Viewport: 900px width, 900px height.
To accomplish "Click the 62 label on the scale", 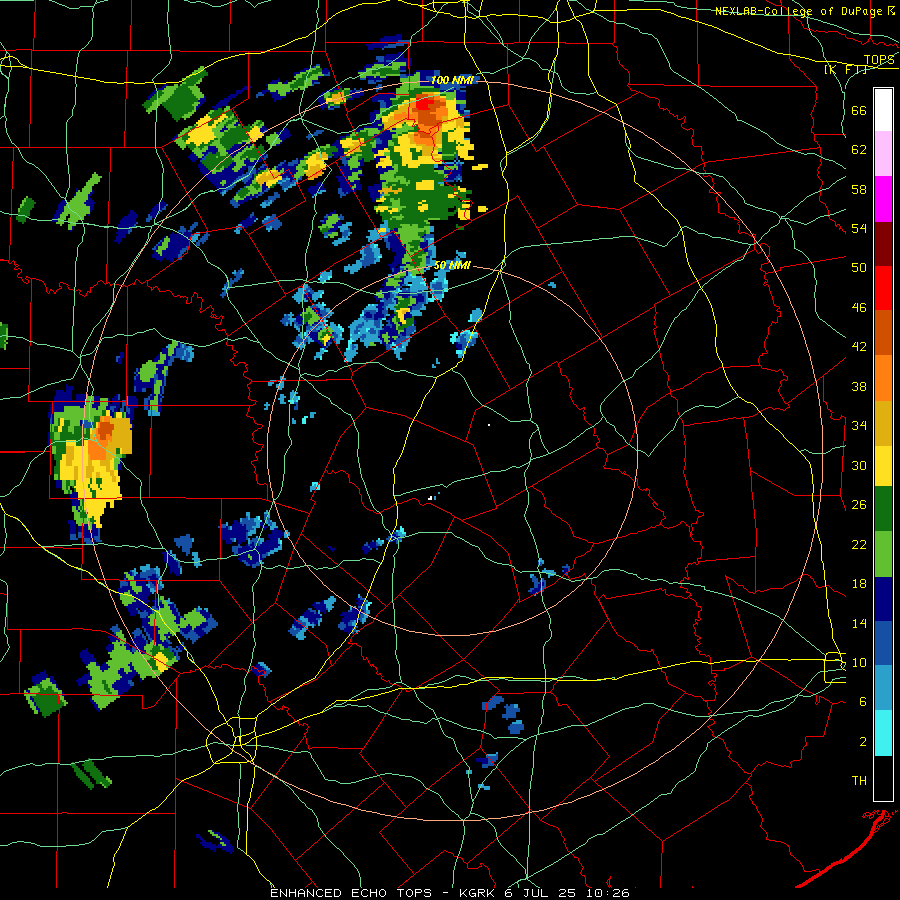I will 859,150.
